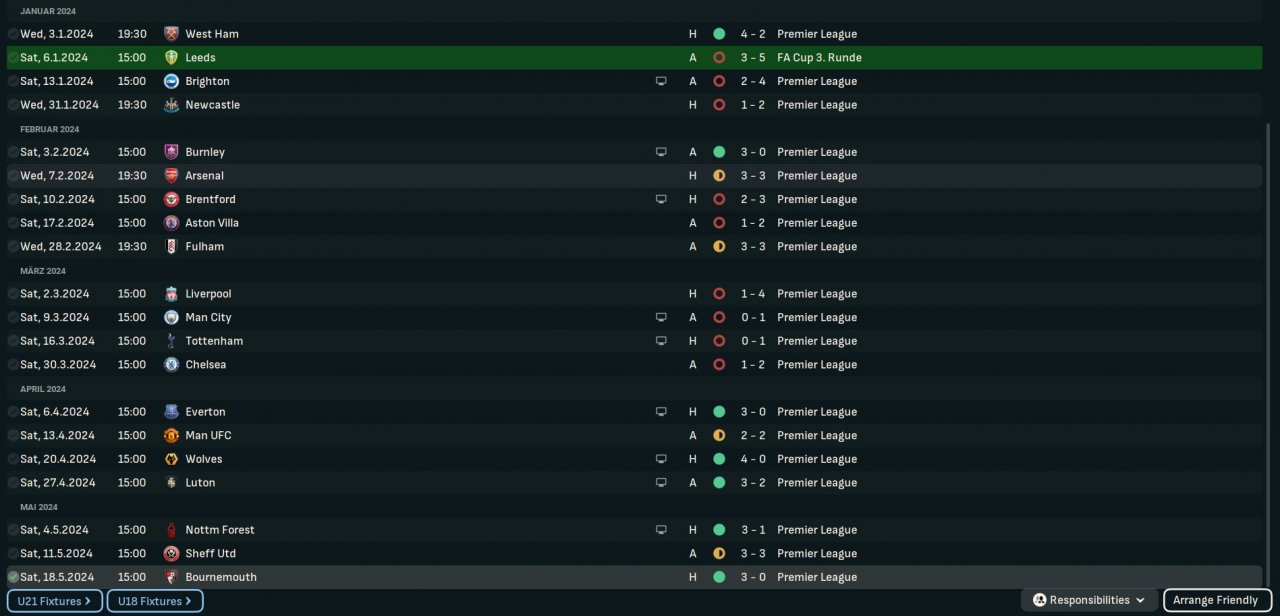
Task: Open U21 Fixtures page
Action: coord(54,601)
